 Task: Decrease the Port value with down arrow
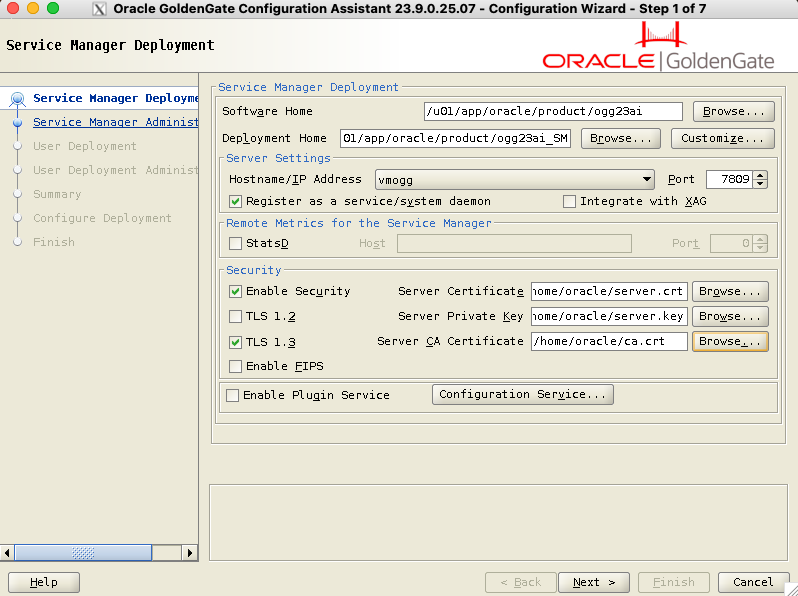click(761, 185)
